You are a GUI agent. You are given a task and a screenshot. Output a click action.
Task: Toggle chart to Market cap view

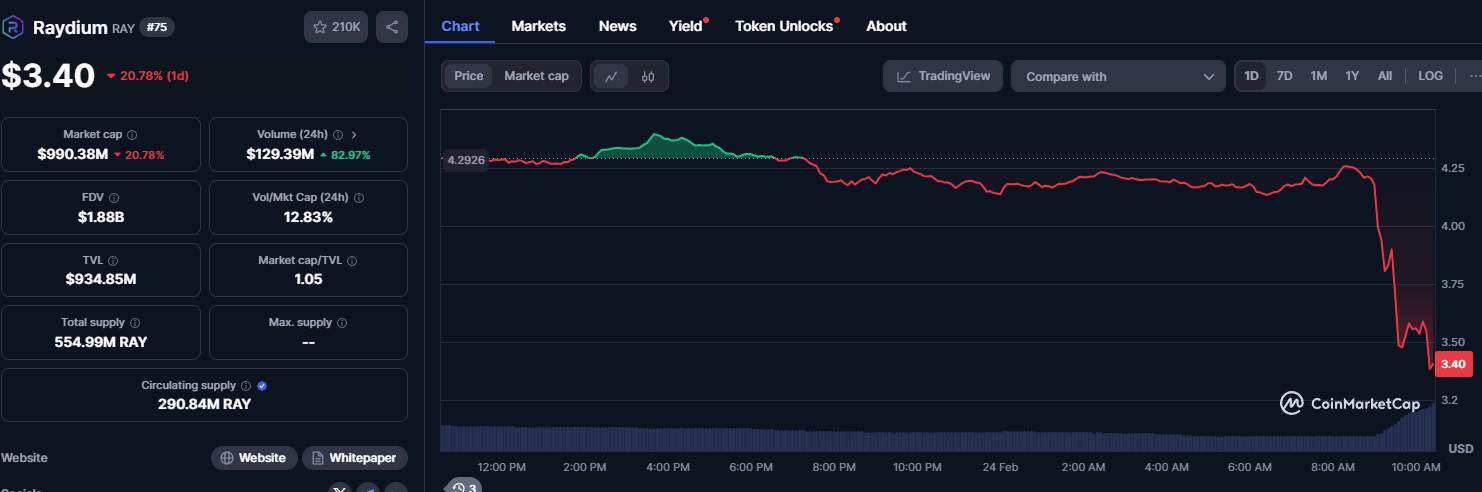tap(536, 76)
